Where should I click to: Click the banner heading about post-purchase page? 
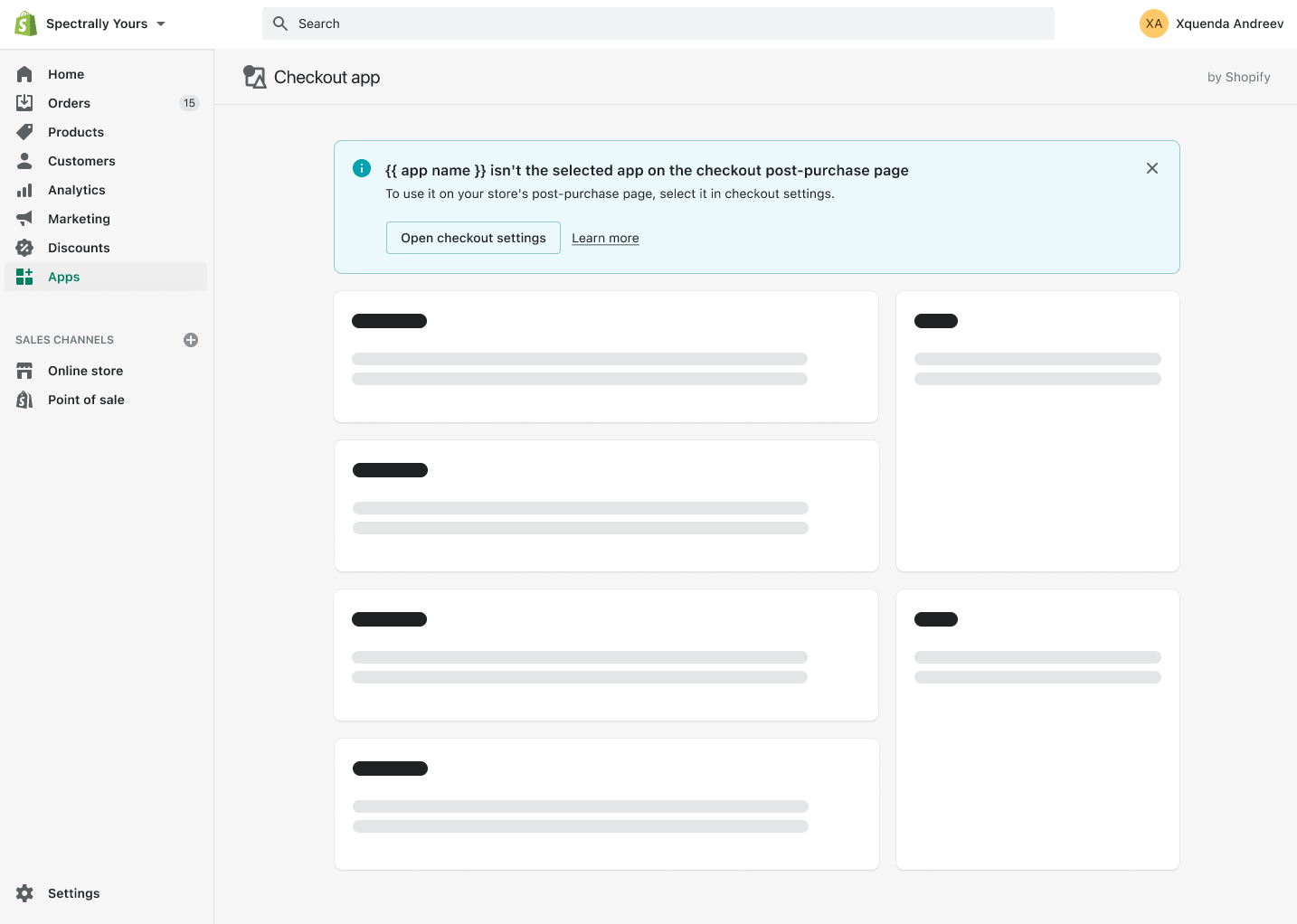point(647,170)
